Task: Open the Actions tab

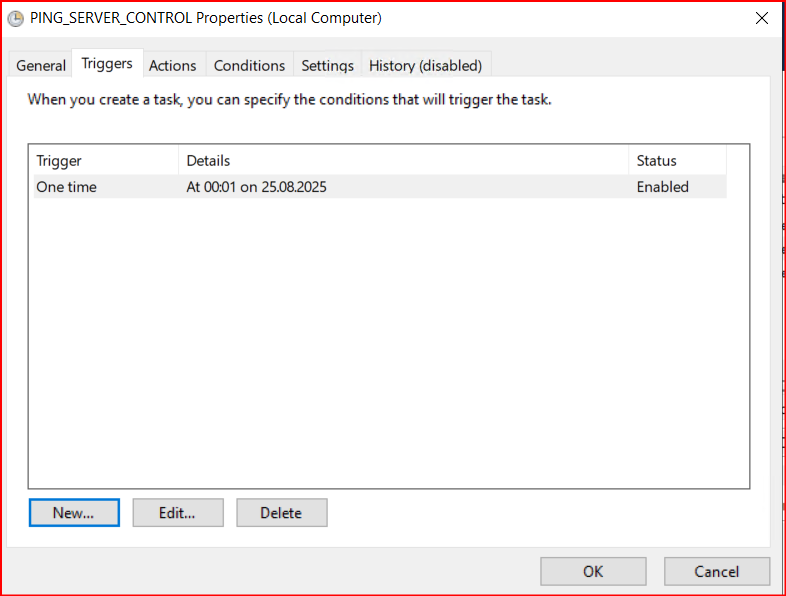Action: point(172,66)
